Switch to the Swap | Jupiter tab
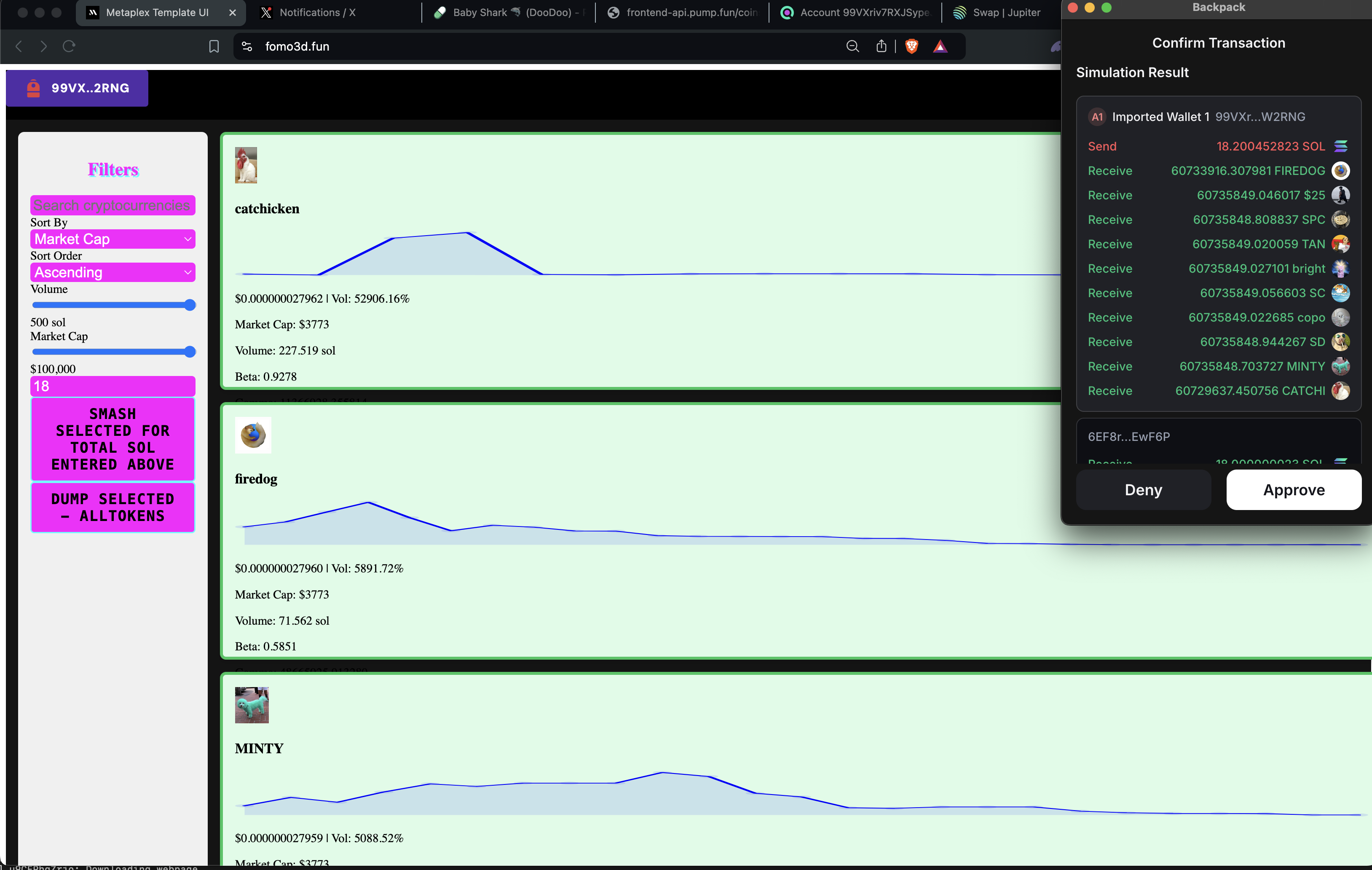Image resolution: width=1372 pixels, height=870 pixels. click(x=997, y=13)
